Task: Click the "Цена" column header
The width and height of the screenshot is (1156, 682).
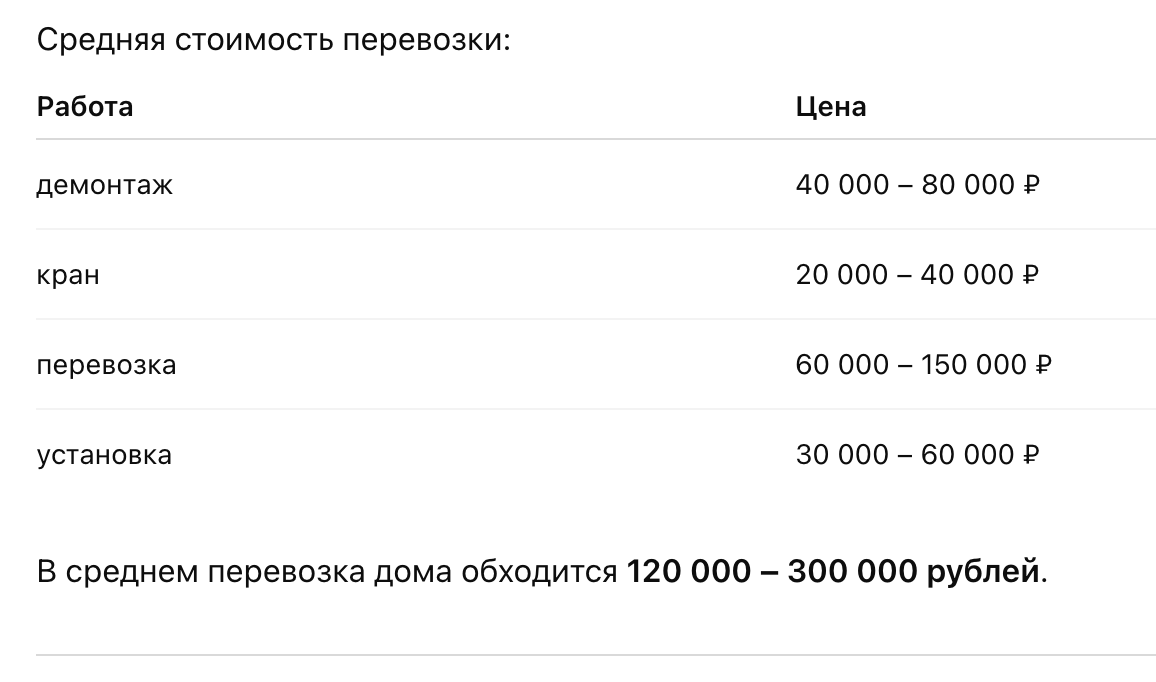Action: (830, 106)
